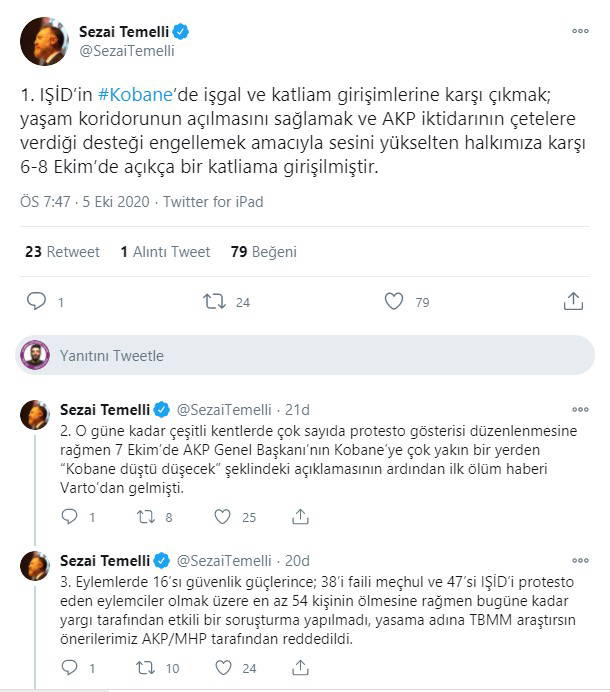The width and height of the screenshot is (610, 692).
Task: Open more options on the 21d reply
Action: (580, 409)
